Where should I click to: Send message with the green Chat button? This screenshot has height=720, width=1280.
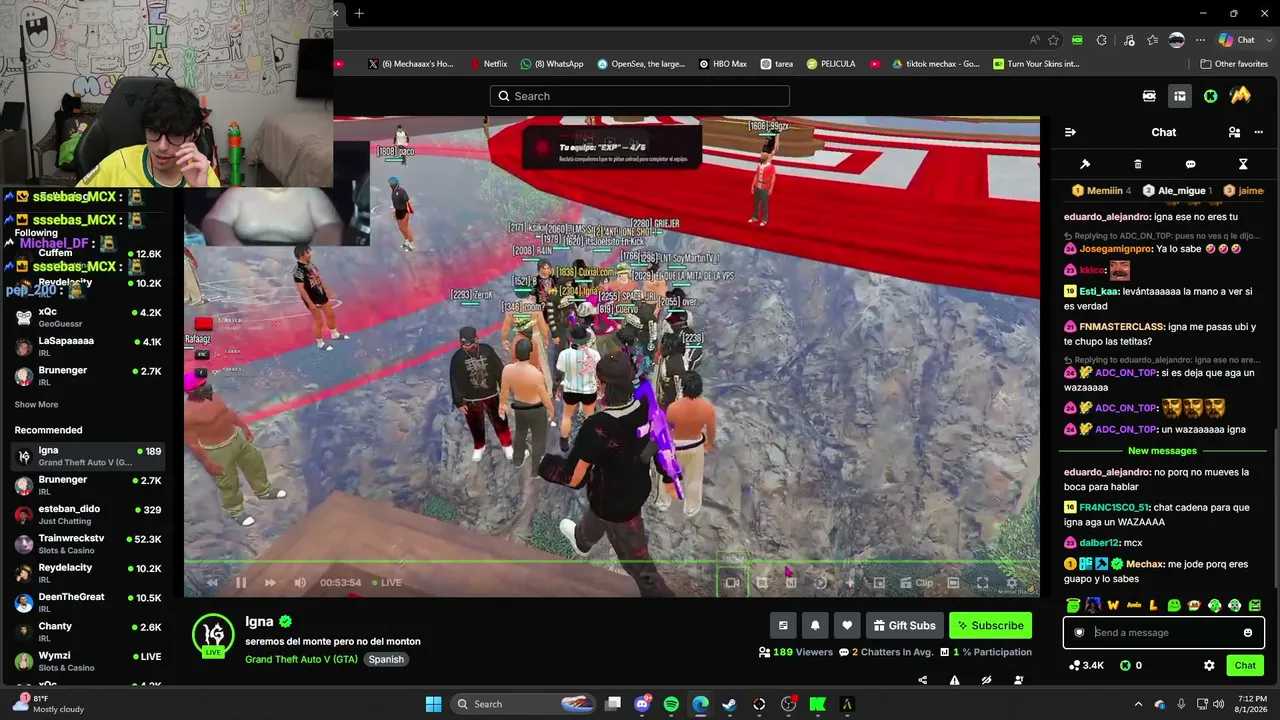pyautogui.click(x=1245, y=665)
